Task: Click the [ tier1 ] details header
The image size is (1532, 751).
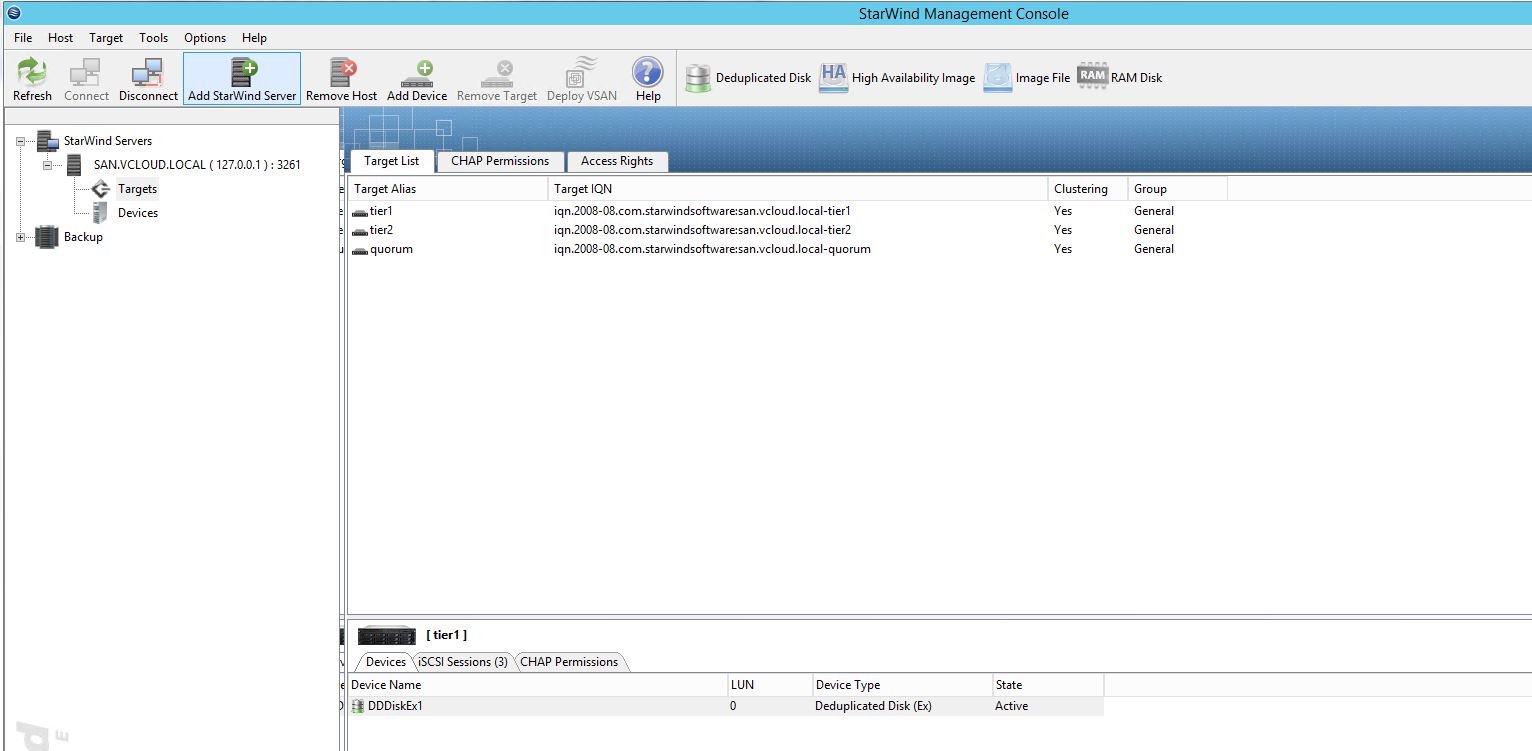Action: [446, 635]
